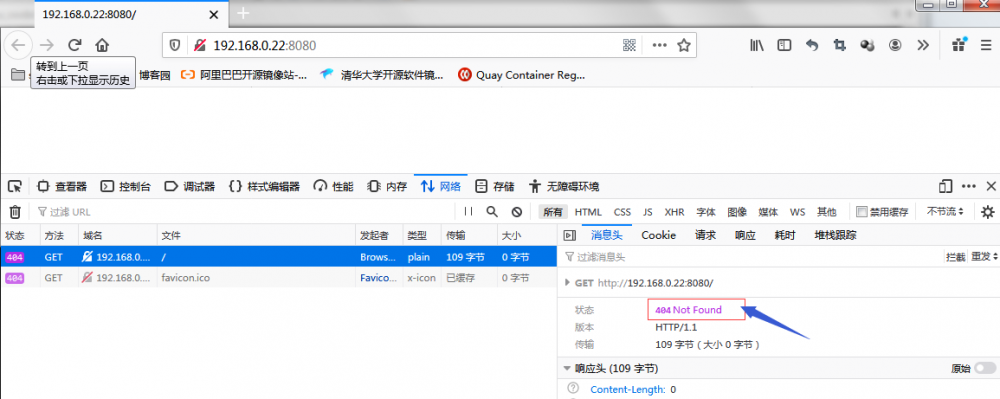Open the 耗时 timings tab

[785, 235]
